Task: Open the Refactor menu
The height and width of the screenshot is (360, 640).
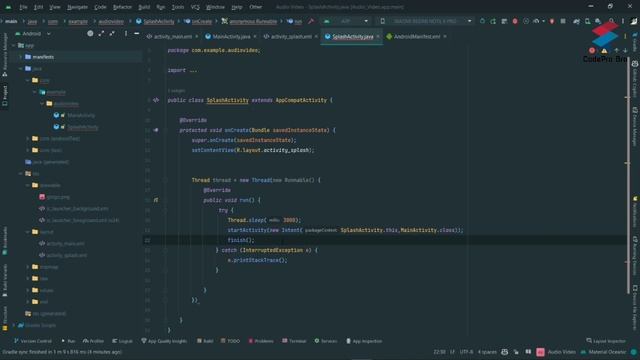Action: [122, 7]
